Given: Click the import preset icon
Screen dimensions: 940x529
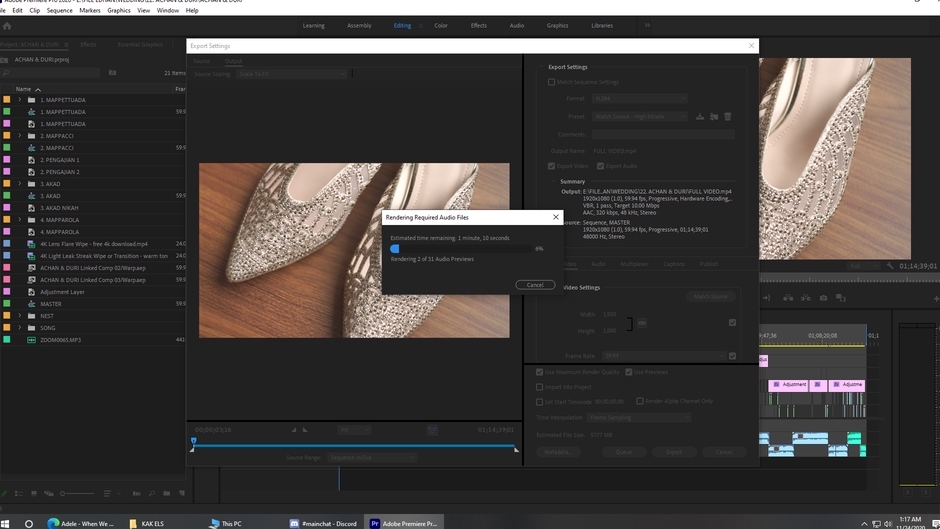Looking at the screenshot, I should point(714,116).
